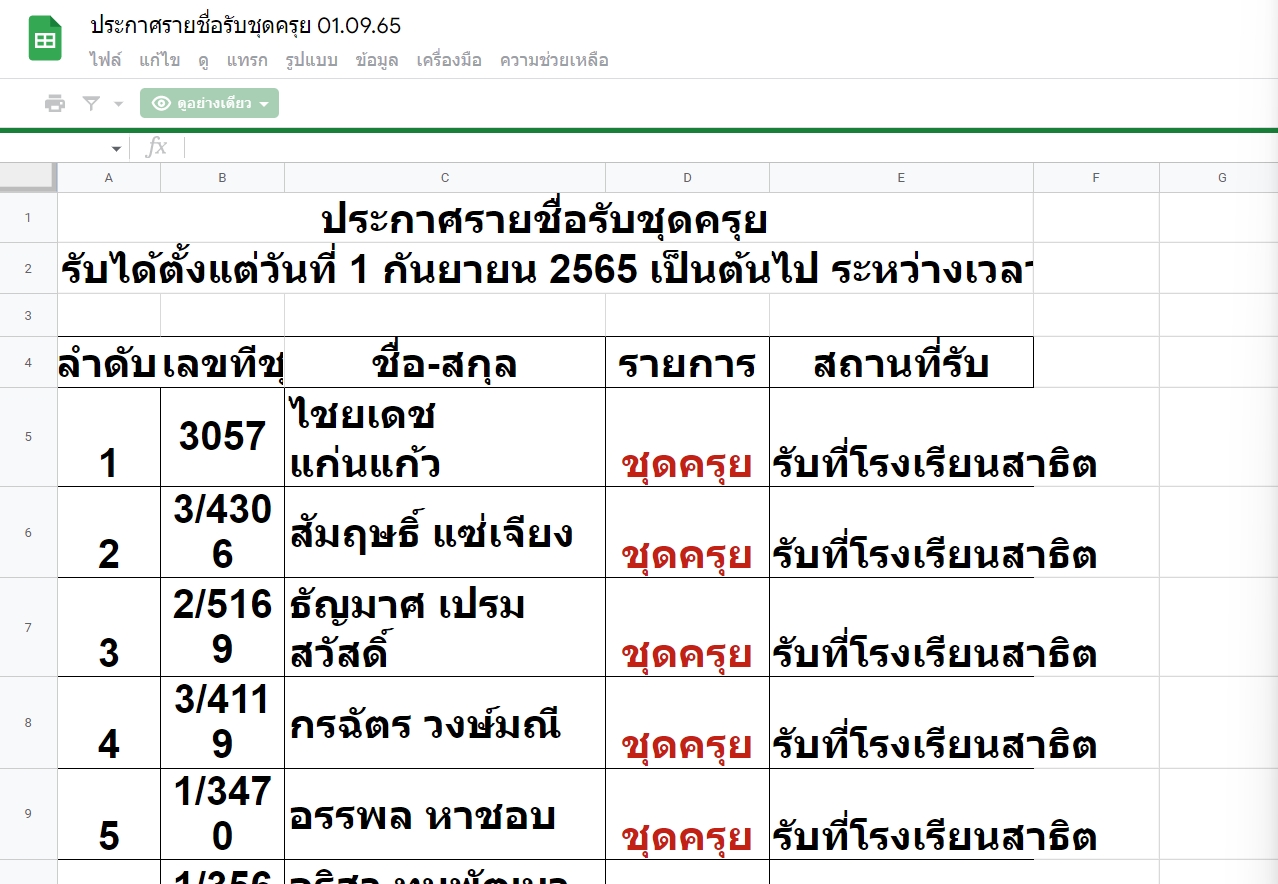Open the ไฟล์ menu
Screen dimensions: 1278x884
[x=105, y=60]
